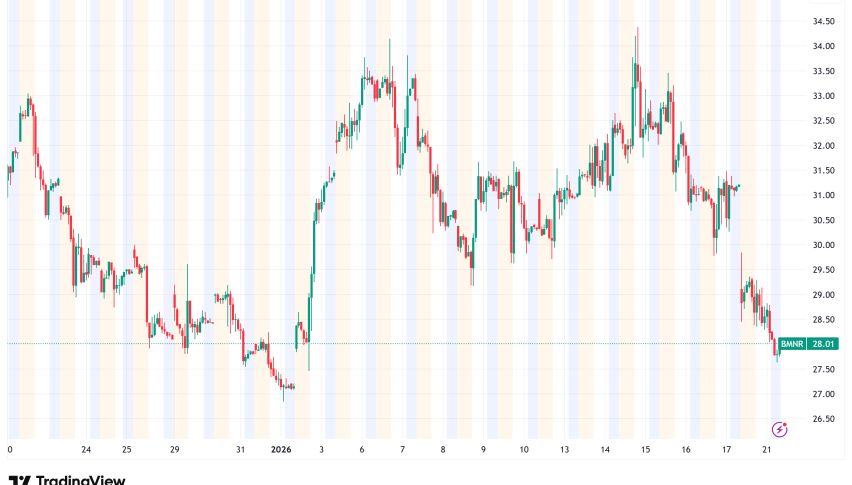Click the 30.00 price axis label

pyautogui.click(x=823, y=245)
